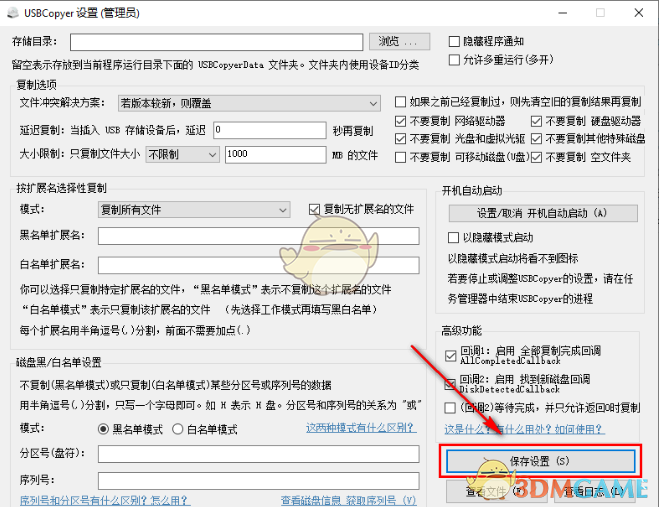
Task: Click the storage directory input field
Action: [x=216, y=42]
